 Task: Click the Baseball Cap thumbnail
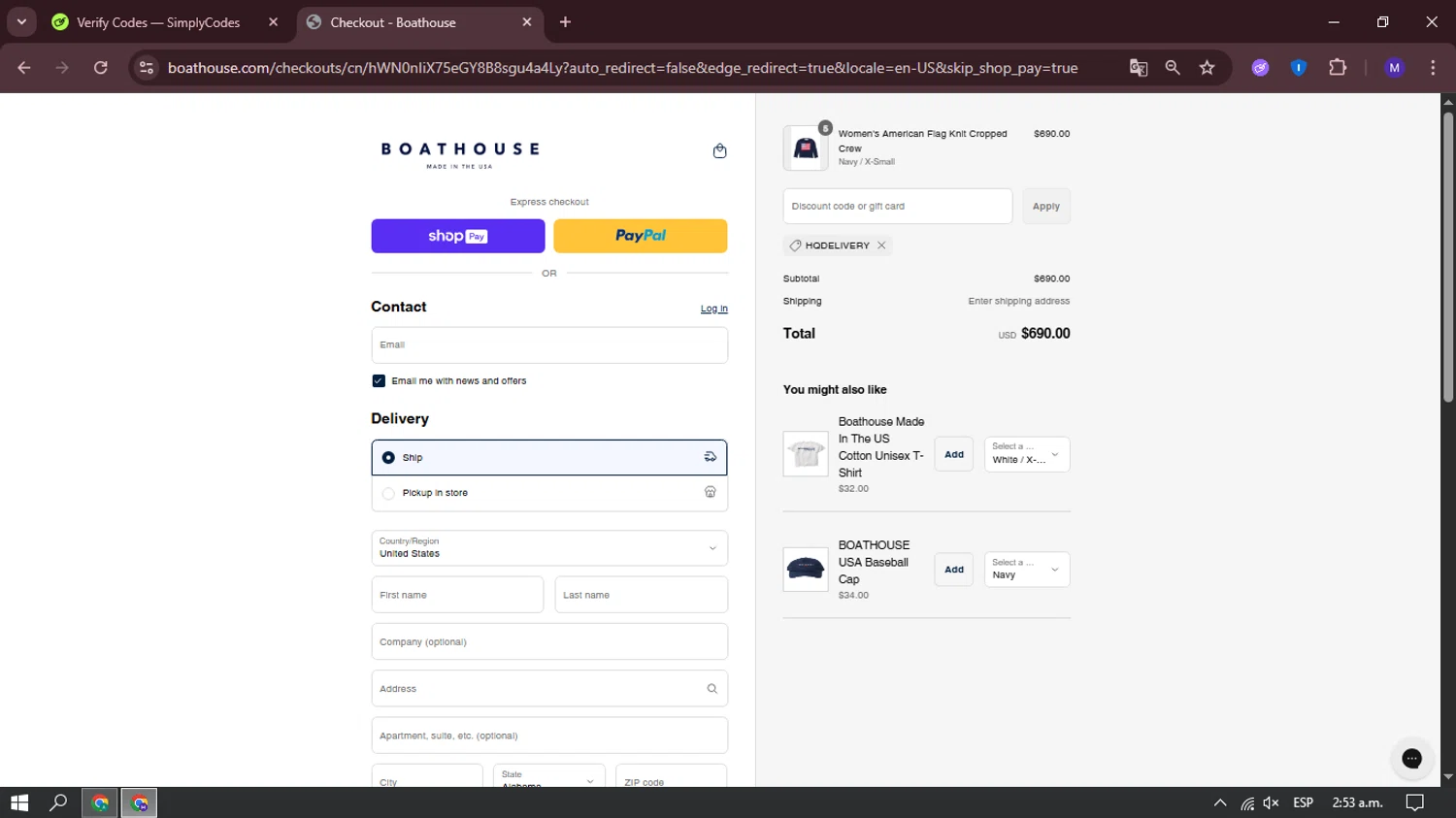tap(806, 570)
